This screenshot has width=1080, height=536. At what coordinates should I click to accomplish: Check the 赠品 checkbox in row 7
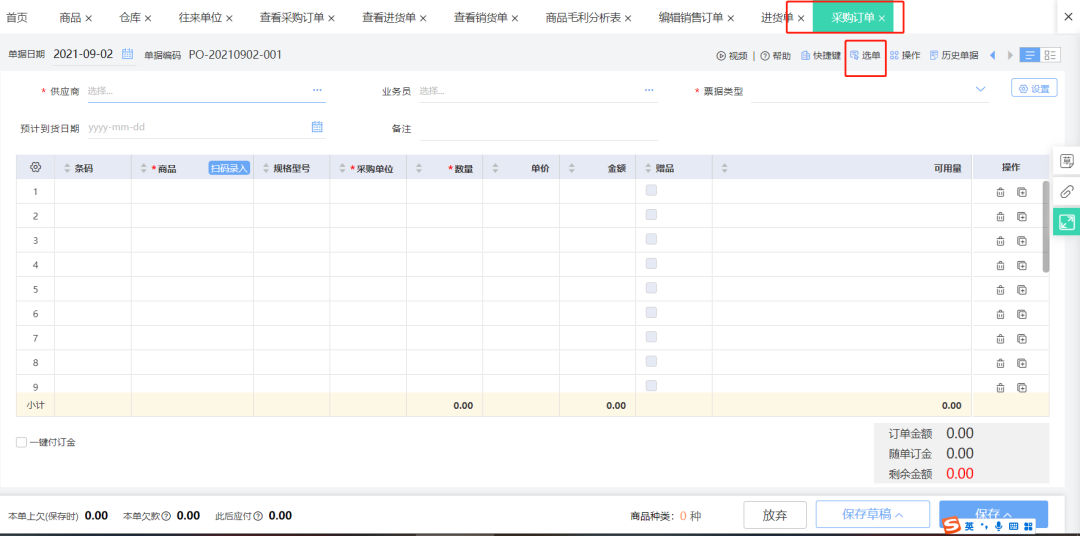click(x=651, y=336)
